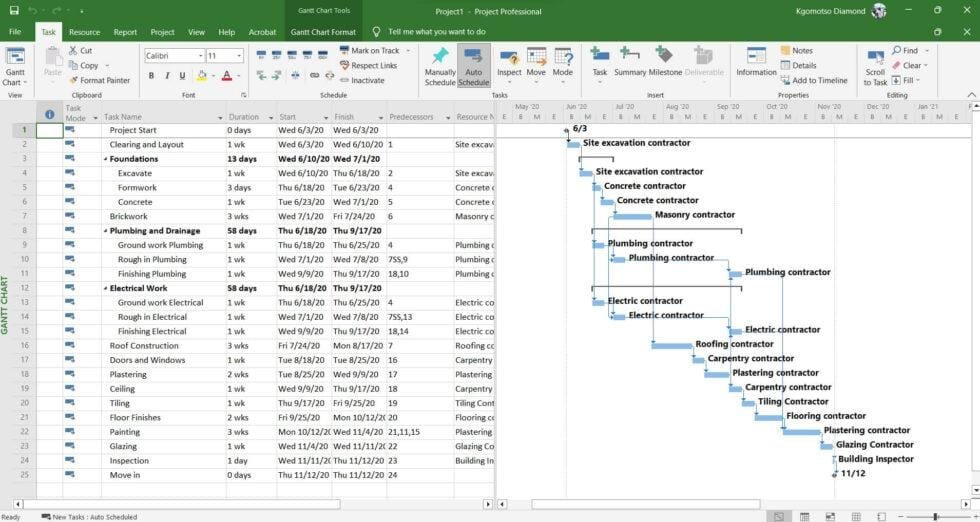980x522 pixels.
Task: Unlink the selected tasks
Action: pyautogui.click(x=329, y=76)
